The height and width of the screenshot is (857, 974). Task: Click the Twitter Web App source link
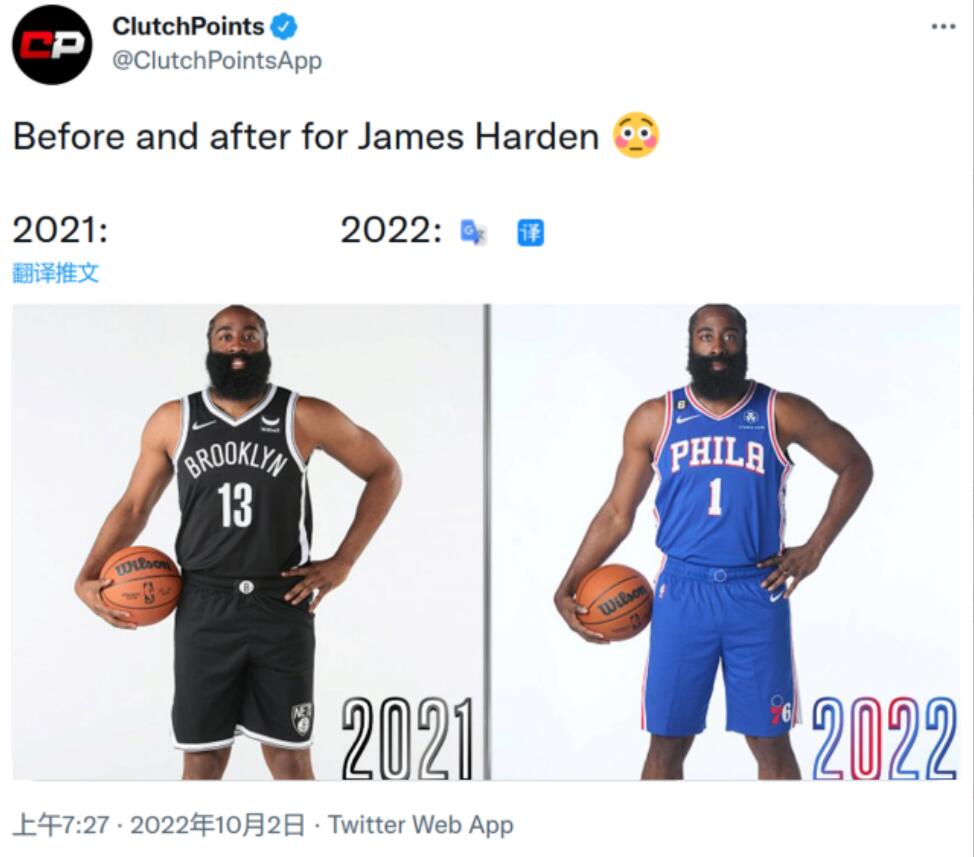point(421,825)
